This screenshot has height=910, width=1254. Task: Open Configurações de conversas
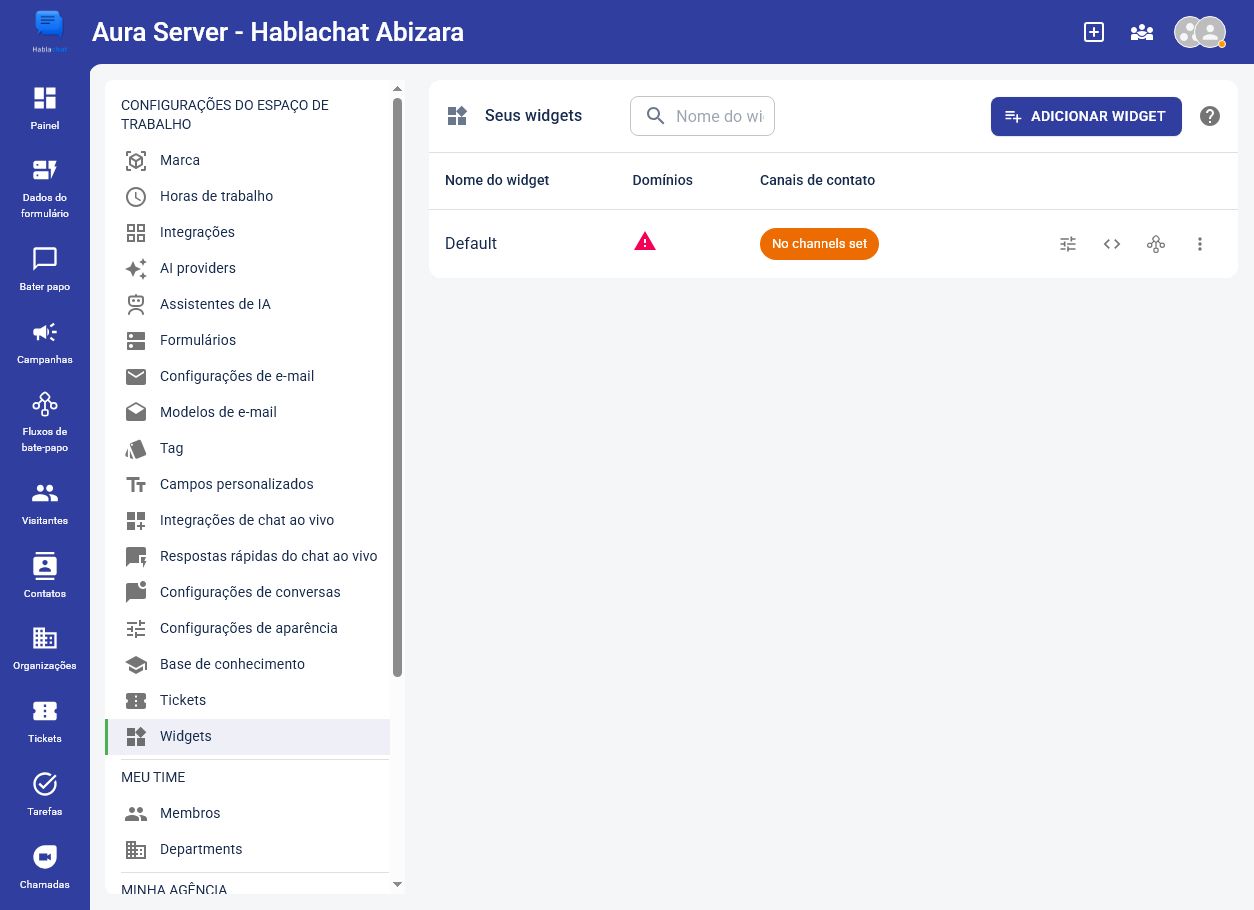[248, 592]
